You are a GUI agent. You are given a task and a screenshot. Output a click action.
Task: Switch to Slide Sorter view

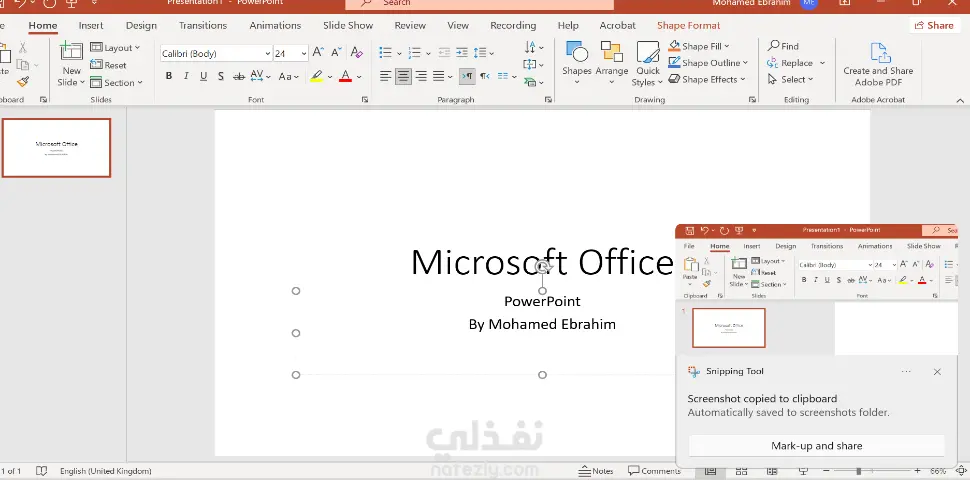pos(742,471)
